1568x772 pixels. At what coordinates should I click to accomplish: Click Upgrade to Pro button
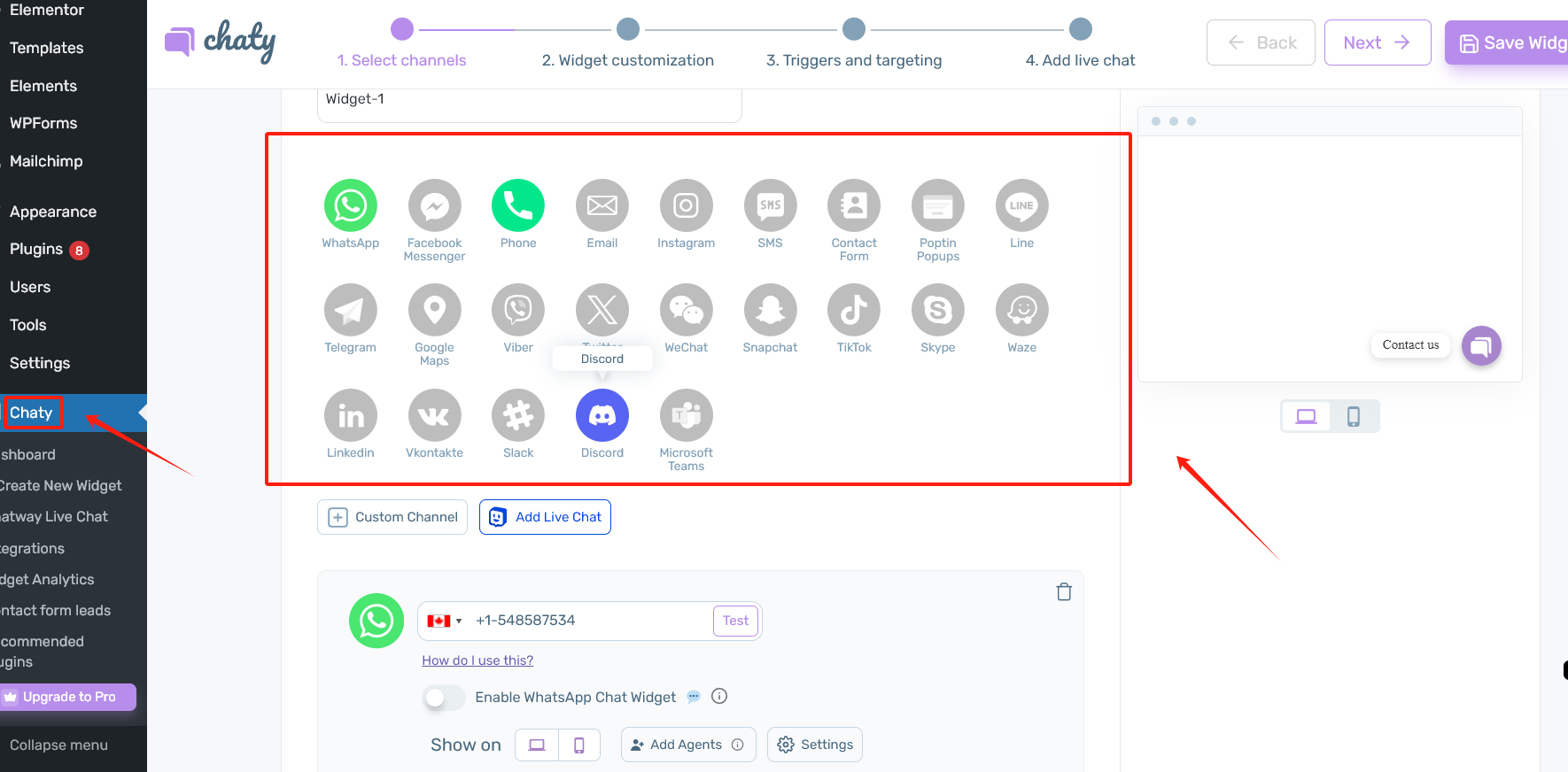[x=68, y=697]
